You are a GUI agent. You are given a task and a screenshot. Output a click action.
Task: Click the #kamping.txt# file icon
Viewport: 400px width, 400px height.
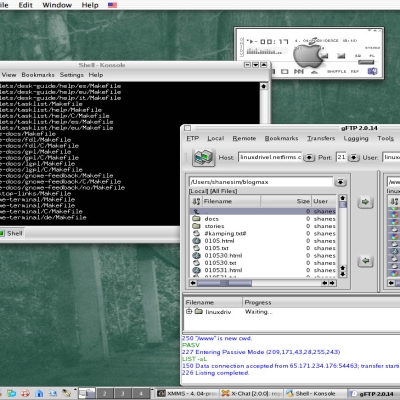pos(196,233)
